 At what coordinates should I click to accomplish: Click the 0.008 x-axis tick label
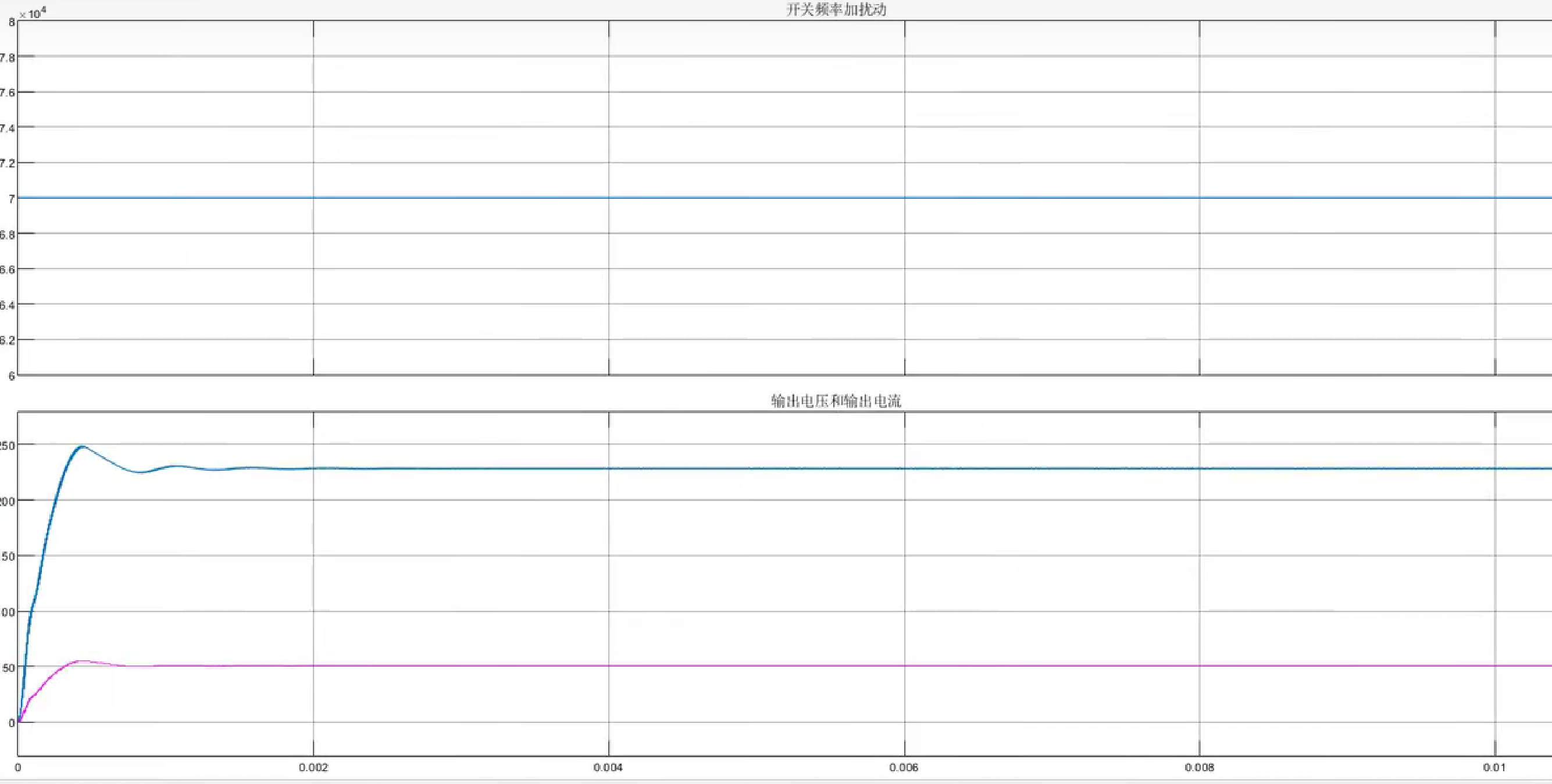coord(1199,768)
